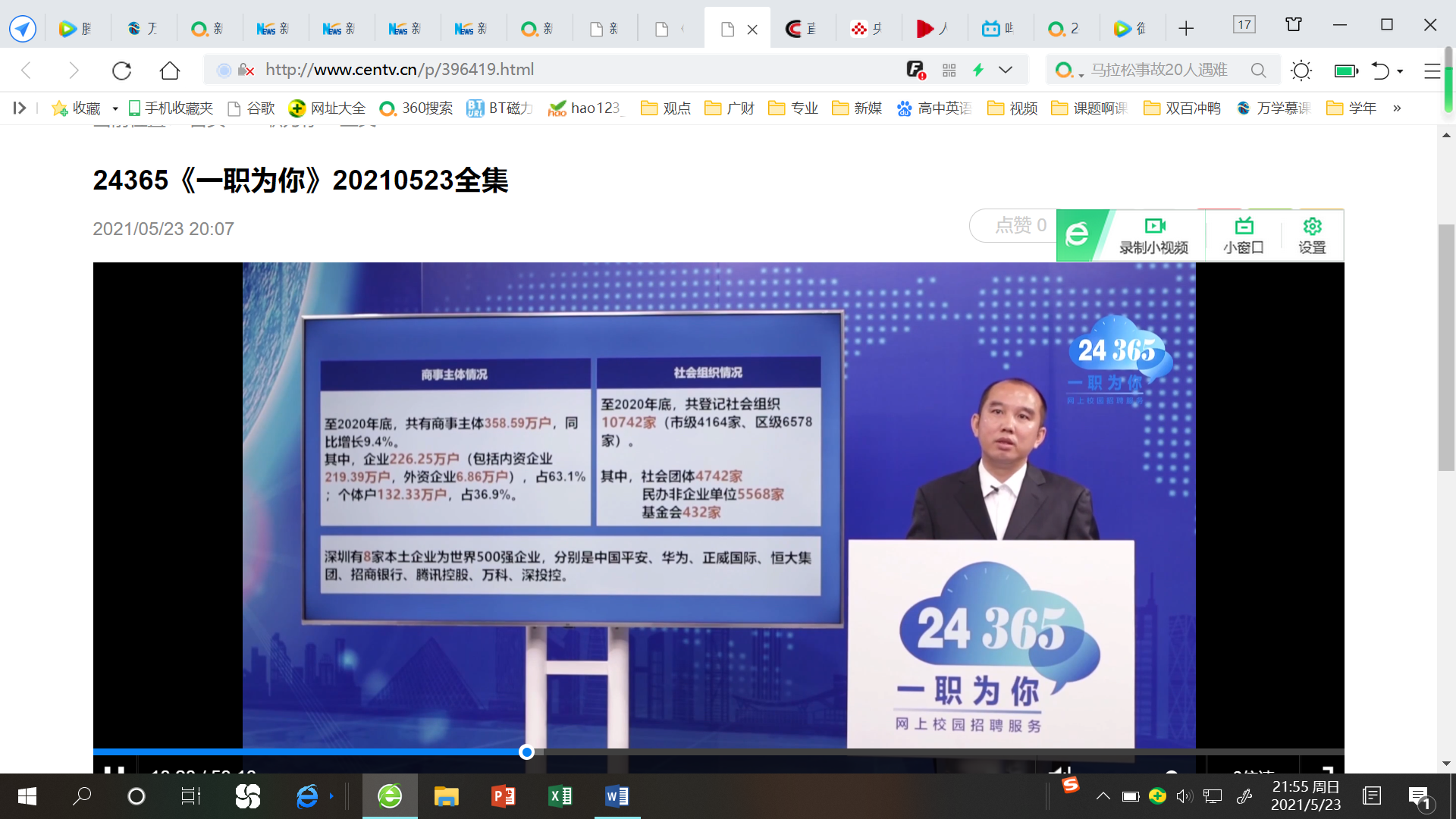
Task: Close the active tab
Action: tap(752, 30)
